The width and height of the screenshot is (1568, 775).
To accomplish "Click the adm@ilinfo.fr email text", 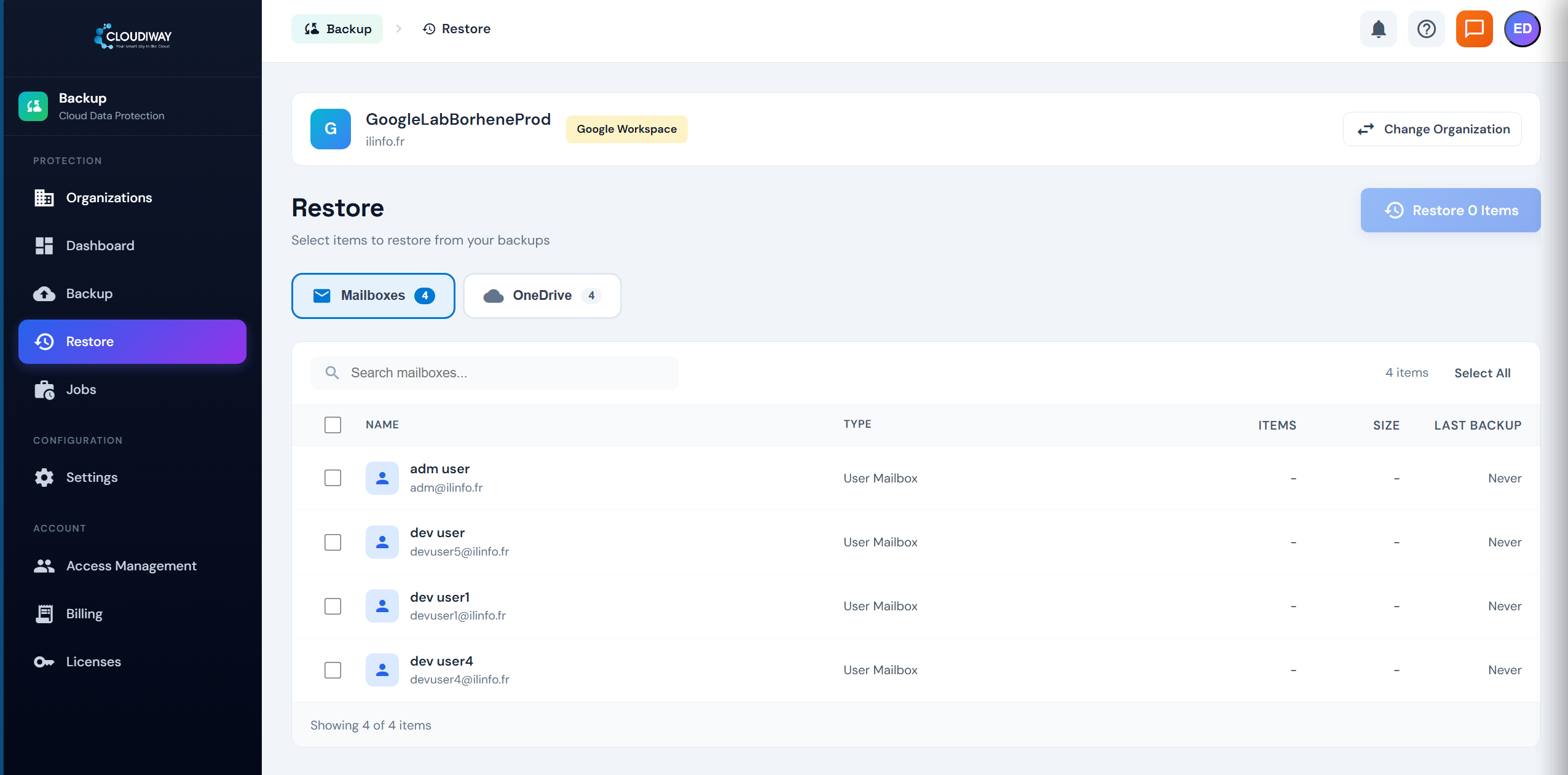I will coord(446,488).
